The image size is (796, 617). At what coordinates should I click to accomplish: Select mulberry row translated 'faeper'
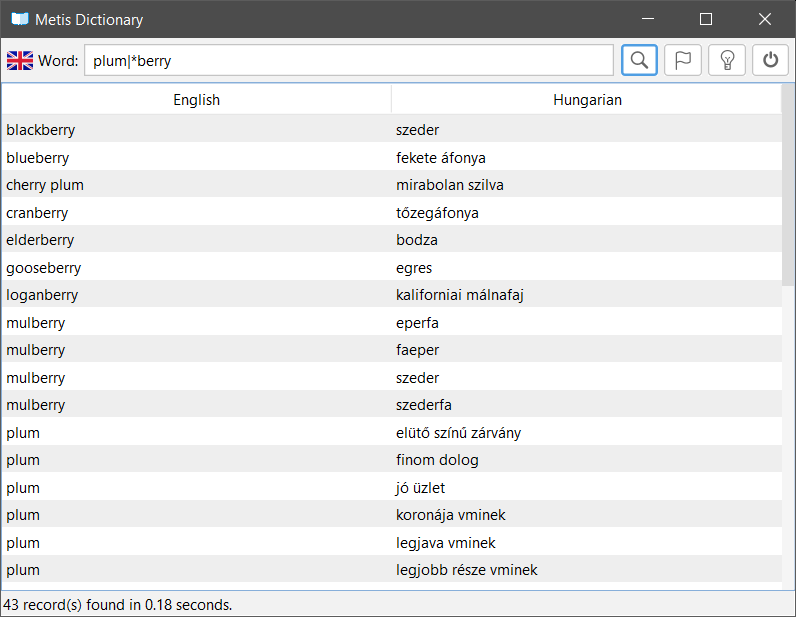pyautogui.click(x=391, y=349)
